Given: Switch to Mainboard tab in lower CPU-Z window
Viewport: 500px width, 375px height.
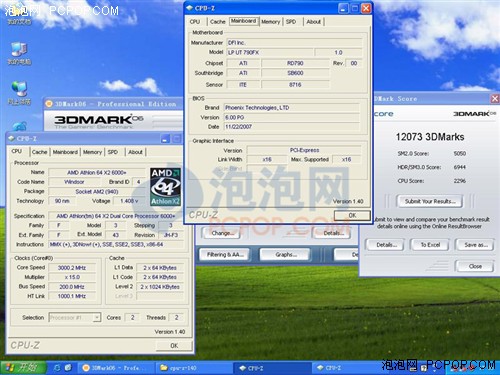Looking at the screenshot, I should pyautogui.click(x=65, y=152).
